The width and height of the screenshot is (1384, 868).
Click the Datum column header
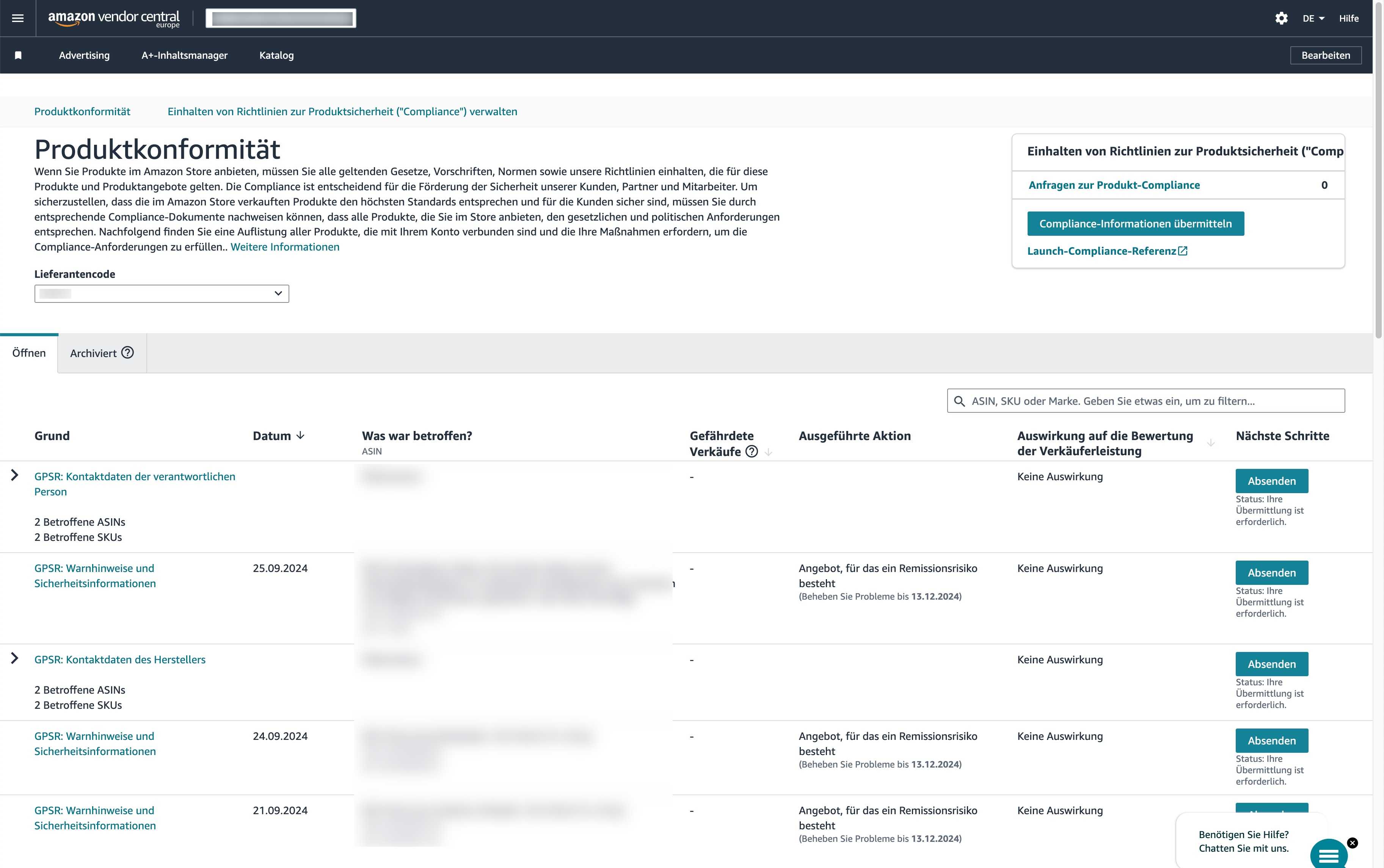[271, 436]
